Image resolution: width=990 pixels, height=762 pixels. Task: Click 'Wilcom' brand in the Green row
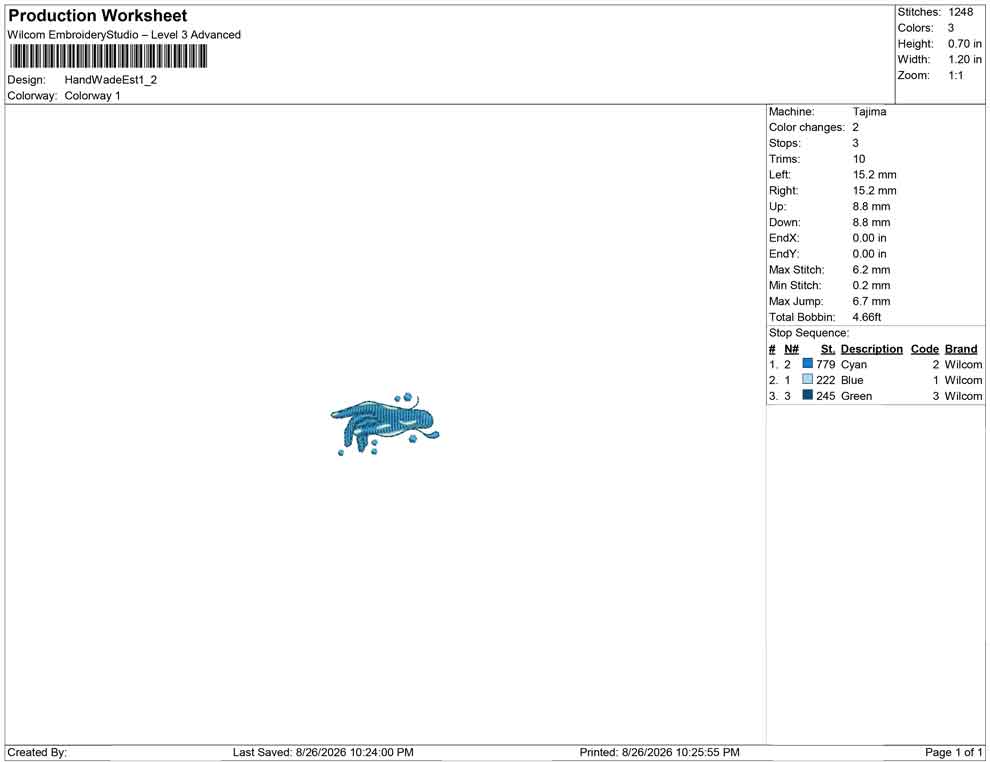[x=963, y=396]
